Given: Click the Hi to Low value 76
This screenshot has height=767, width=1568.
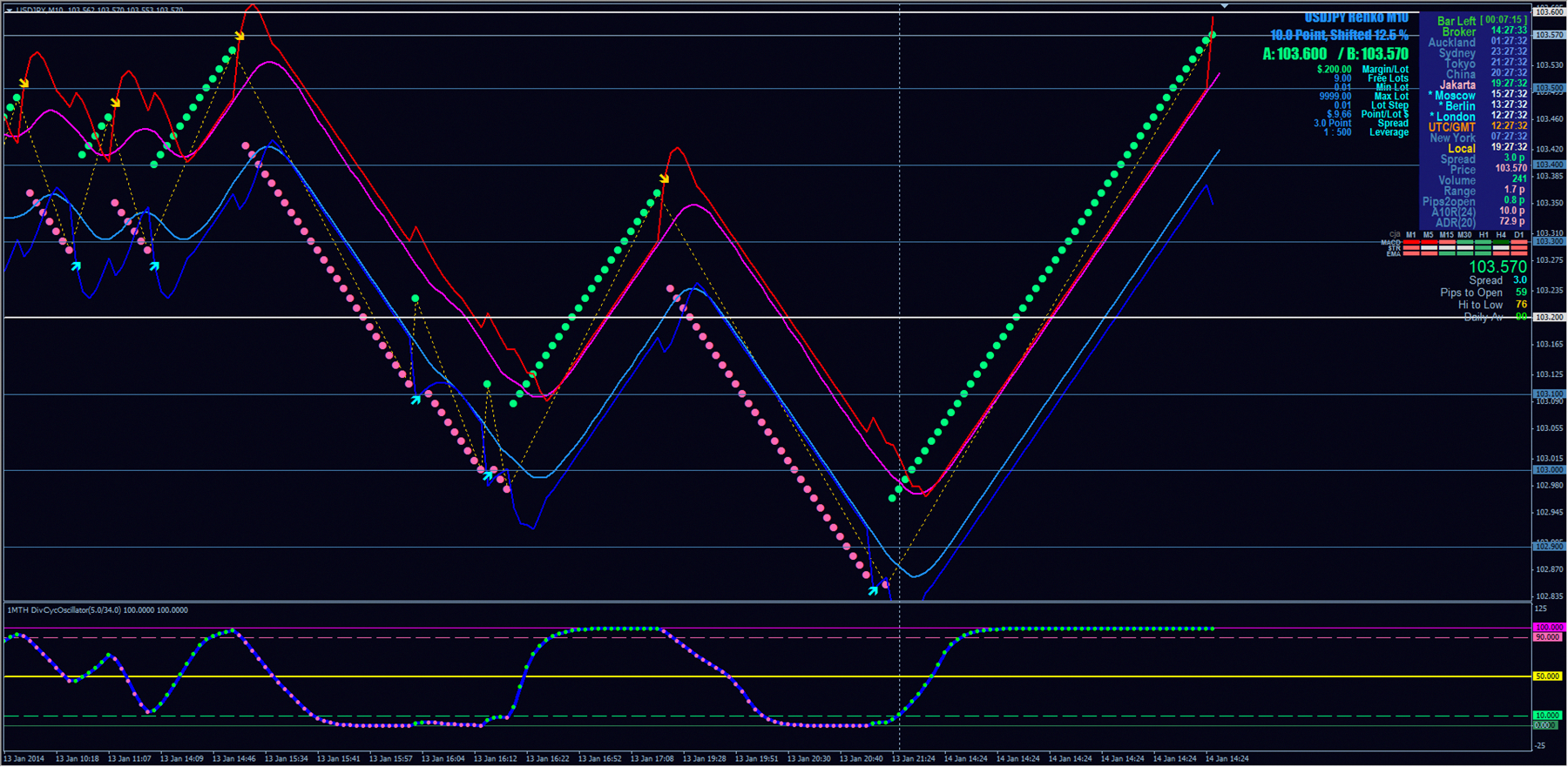Looking at the screenshot, I should [1521, 305].
